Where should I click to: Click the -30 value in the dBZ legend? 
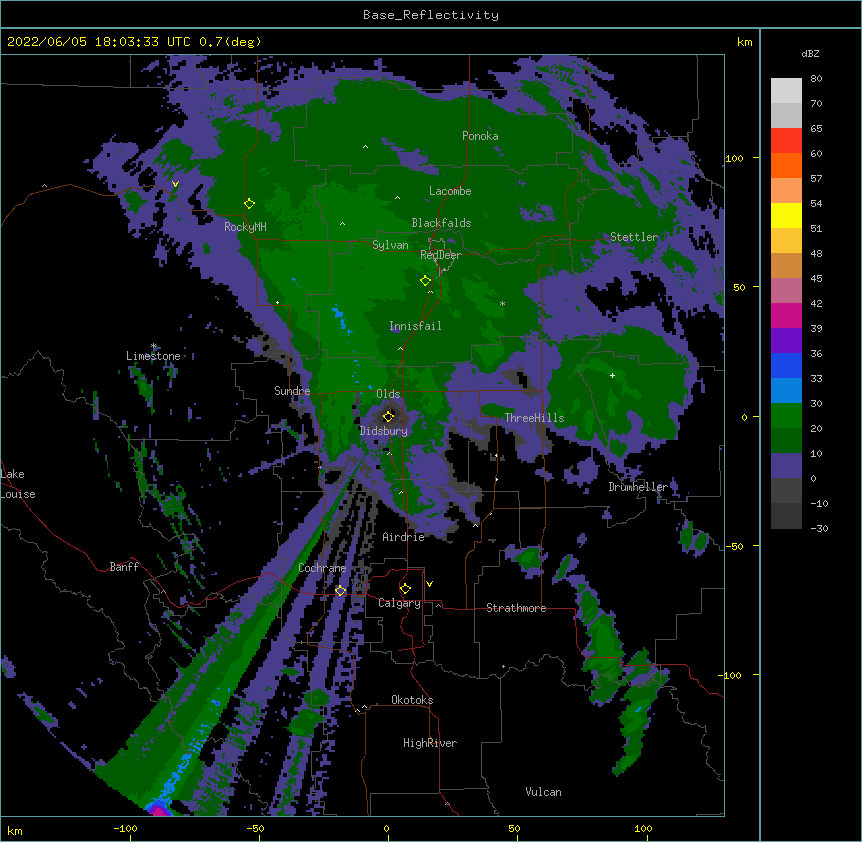tap(819, 528)
